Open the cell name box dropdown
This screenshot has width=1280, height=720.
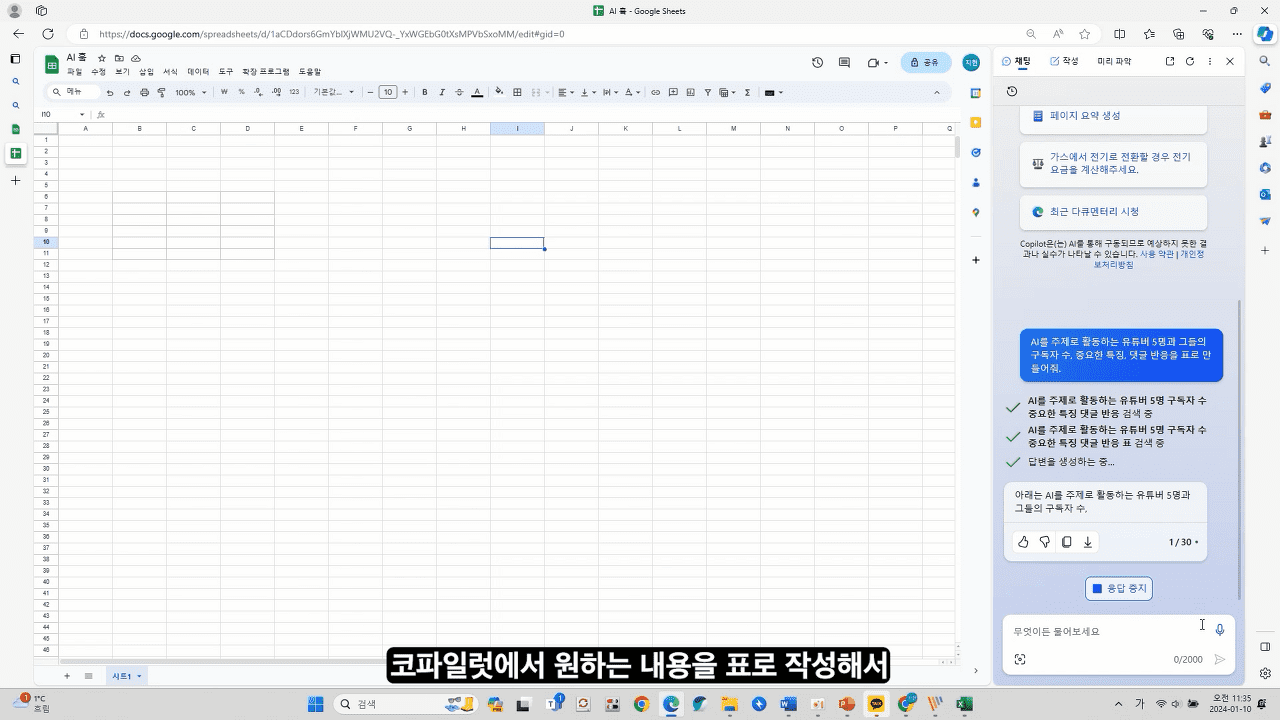click(80, 113)
